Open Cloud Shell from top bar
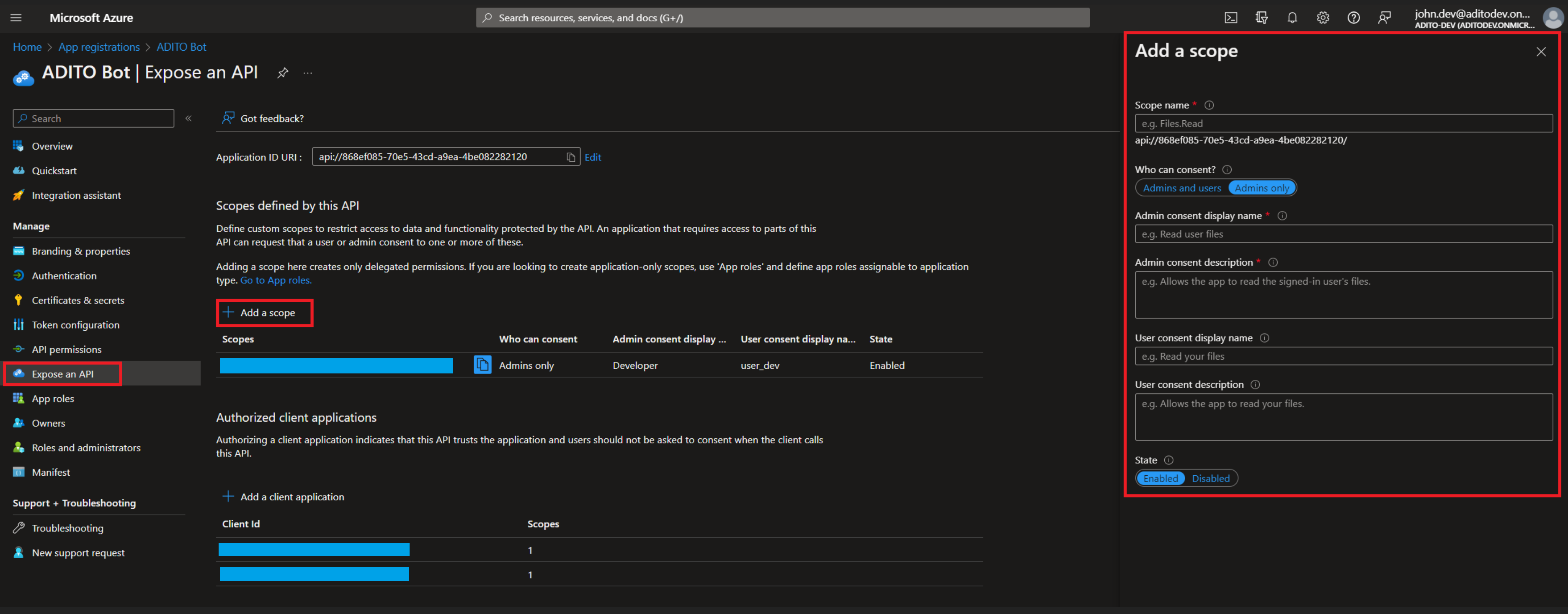Viewport: 1568px width, 614px height. [x=1230, y=18]
